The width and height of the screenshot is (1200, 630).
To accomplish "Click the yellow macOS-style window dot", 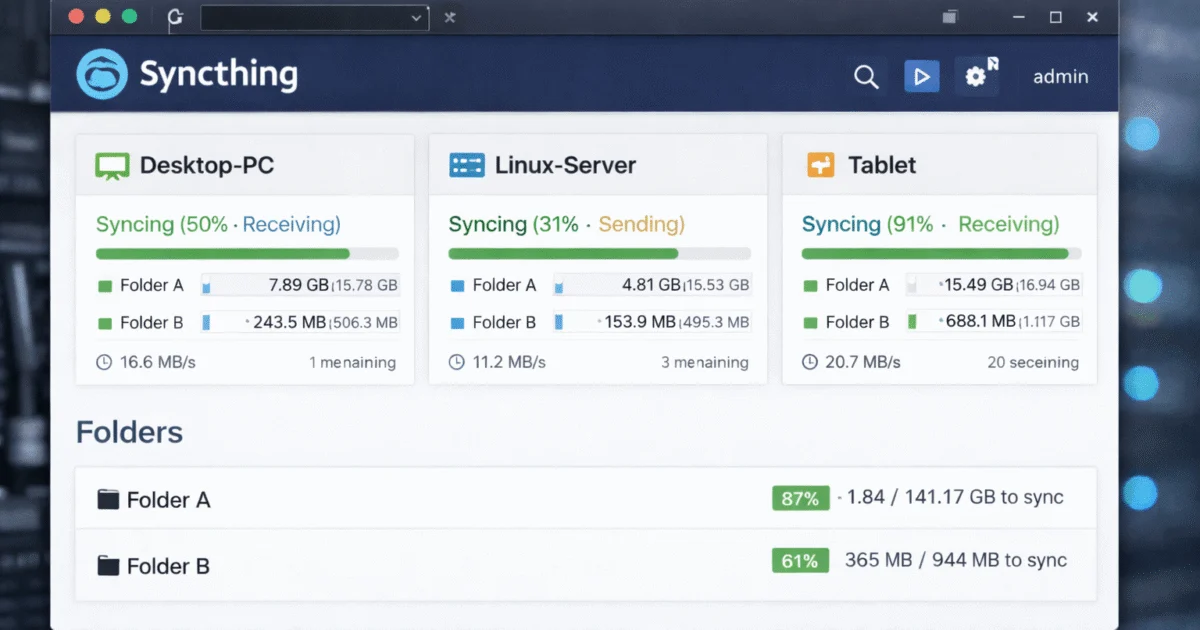I will 103,16.
